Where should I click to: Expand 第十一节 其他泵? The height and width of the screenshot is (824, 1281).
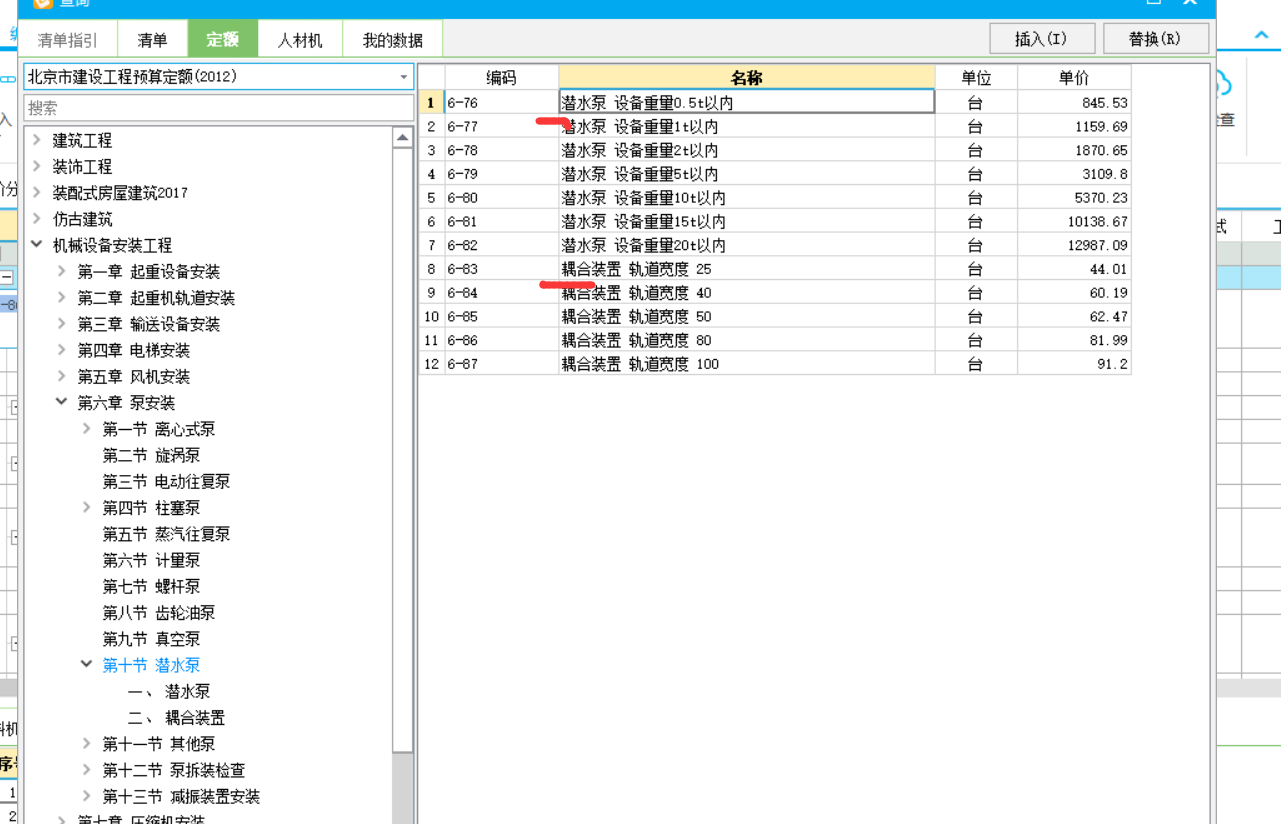87,743
